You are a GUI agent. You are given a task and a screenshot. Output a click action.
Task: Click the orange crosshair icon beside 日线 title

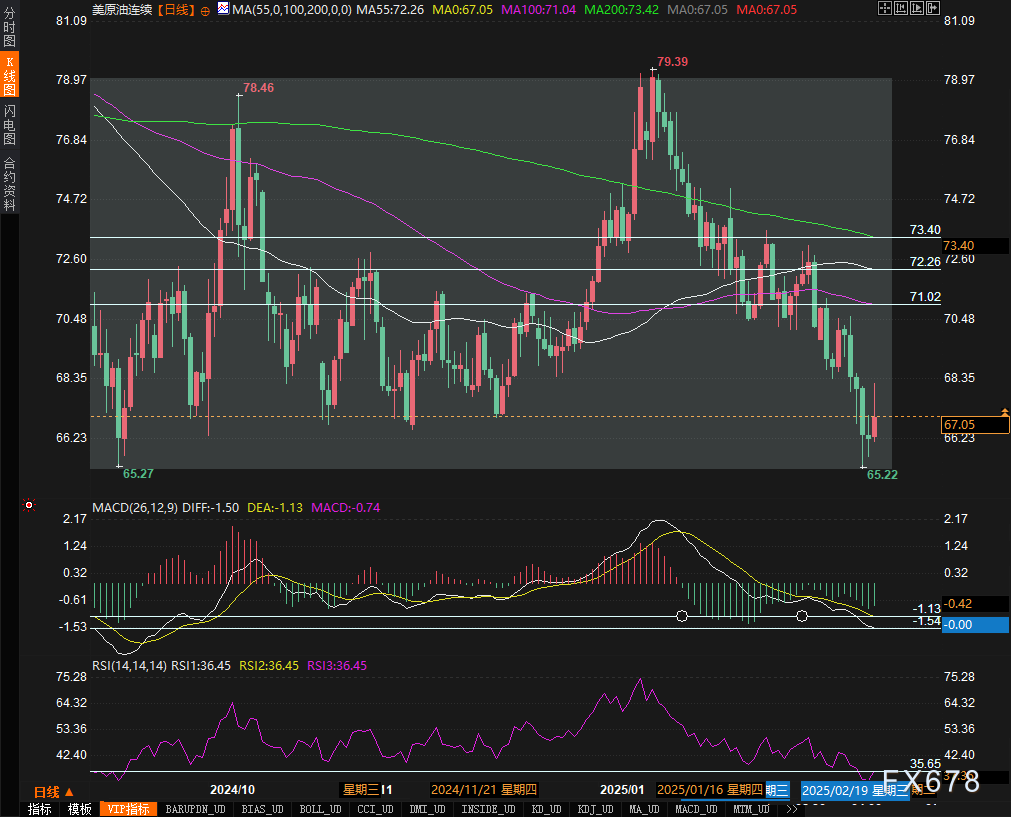pyautogui.click(x=205, y=10)
